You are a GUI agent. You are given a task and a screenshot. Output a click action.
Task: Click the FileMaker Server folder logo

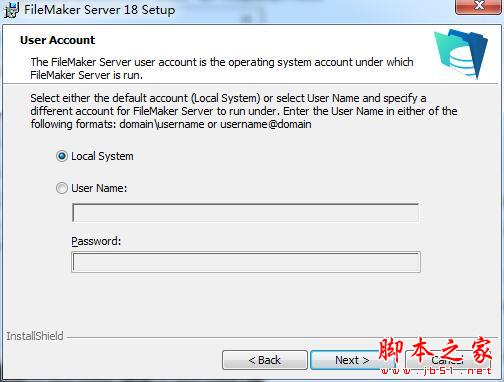tap(461, 53)
